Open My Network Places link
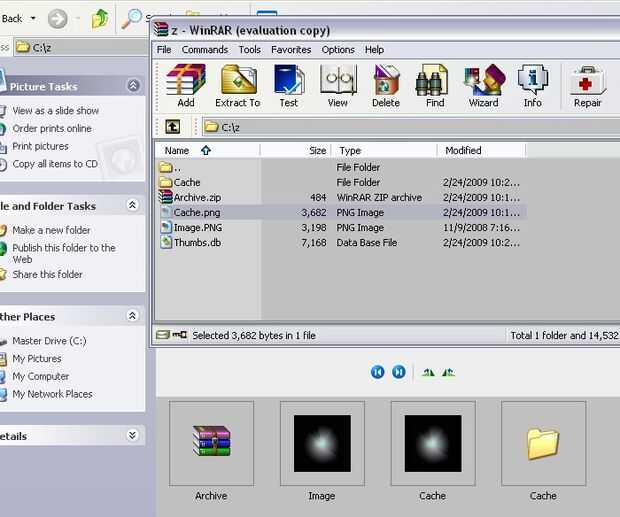620x517 pixels. [52, 394]
